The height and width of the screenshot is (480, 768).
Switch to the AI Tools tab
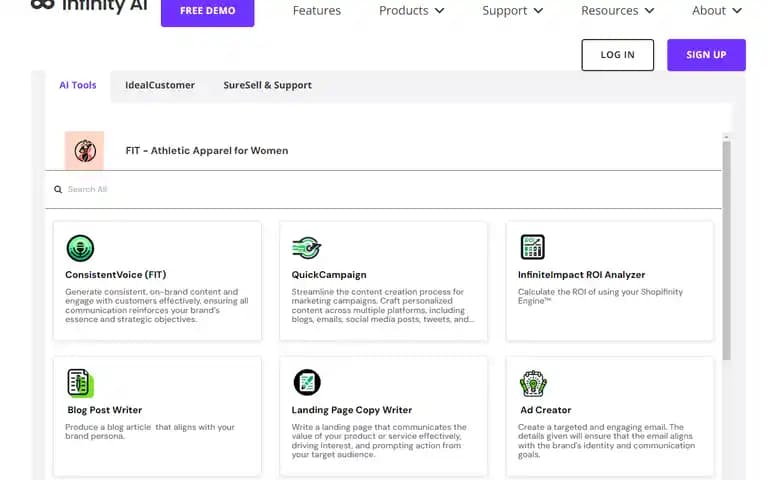point(78,85)
